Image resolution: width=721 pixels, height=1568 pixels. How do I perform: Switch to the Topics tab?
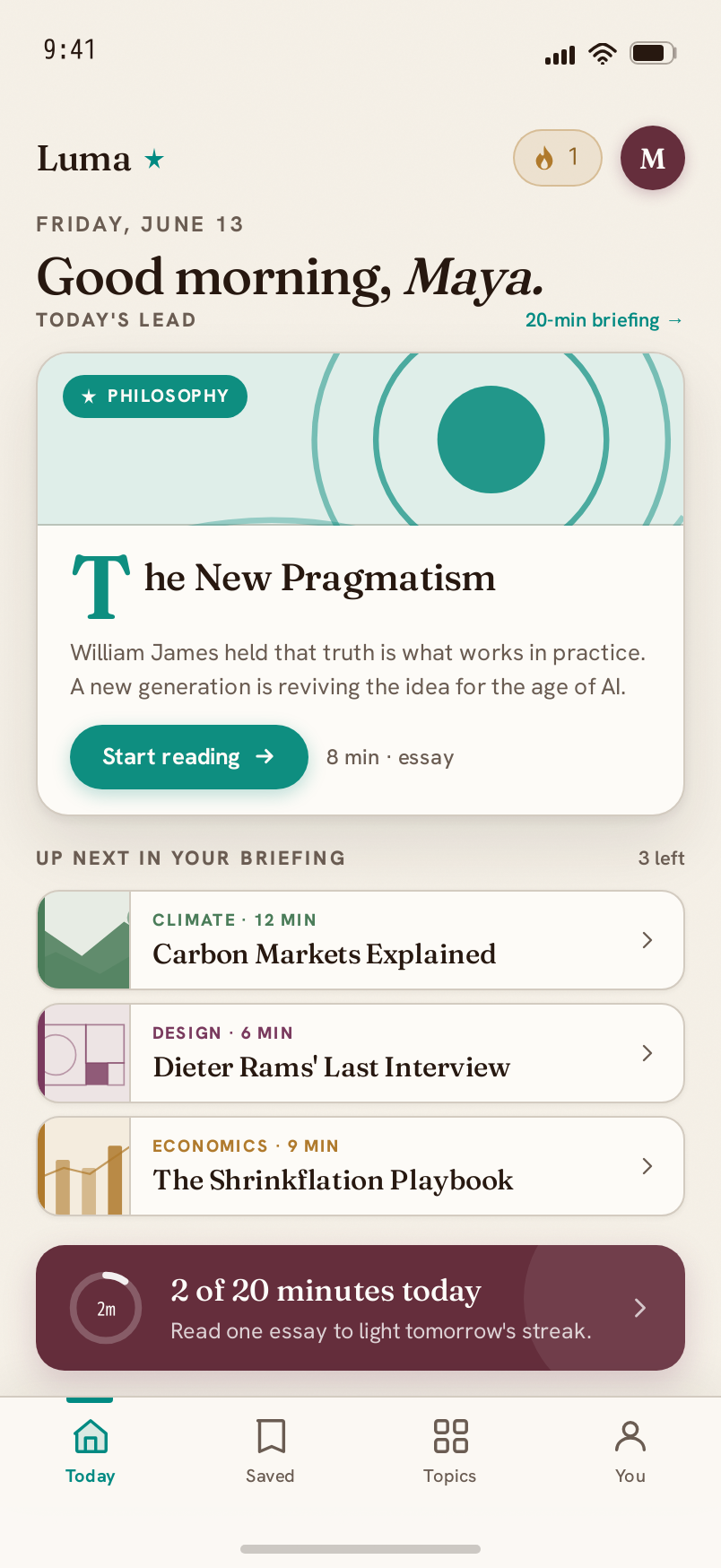[x=450, y=1450]
